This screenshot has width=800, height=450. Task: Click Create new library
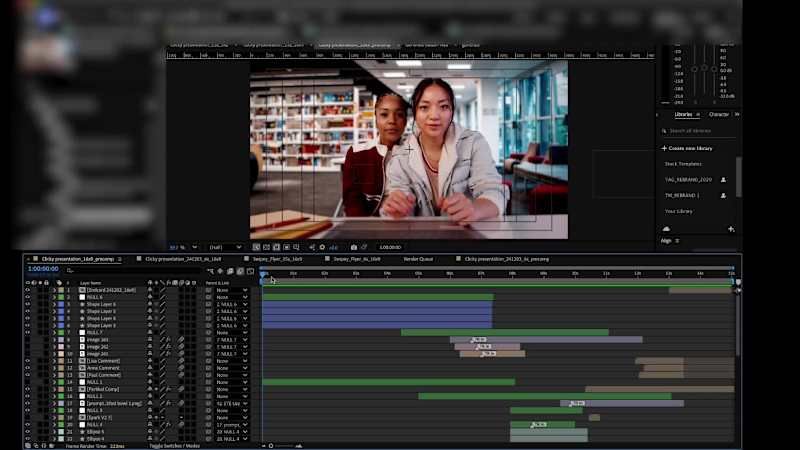(687, 148)
